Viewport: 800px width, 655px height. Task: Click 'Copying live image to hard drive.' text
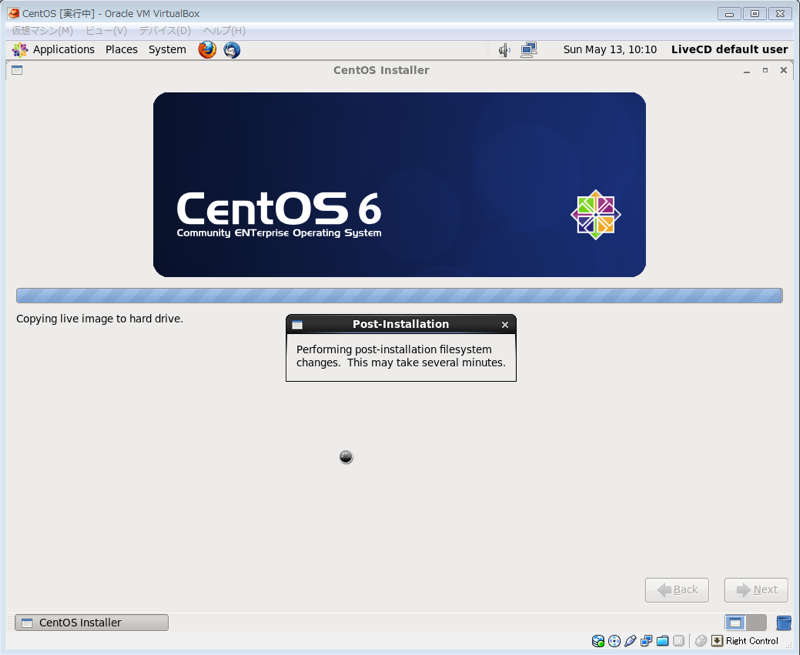pyautogui.click(x=99, y=319)
